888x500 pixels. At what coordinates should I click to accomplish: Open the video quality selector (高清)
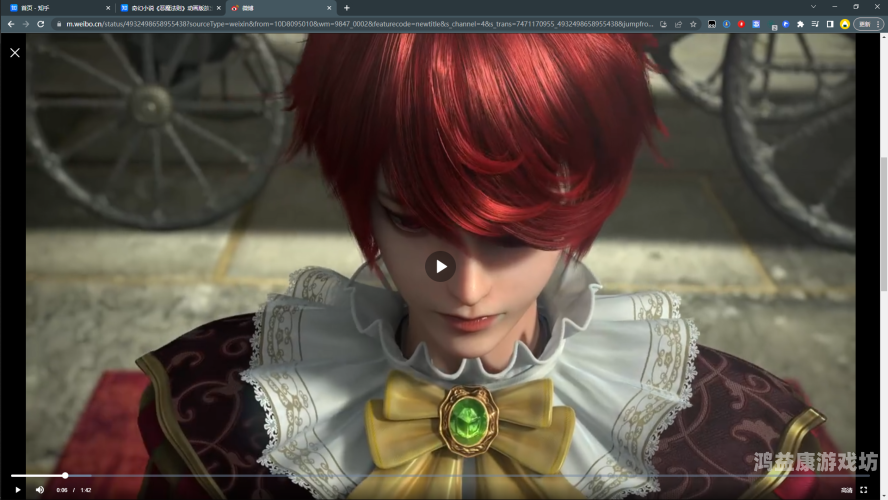coord(846,490)
